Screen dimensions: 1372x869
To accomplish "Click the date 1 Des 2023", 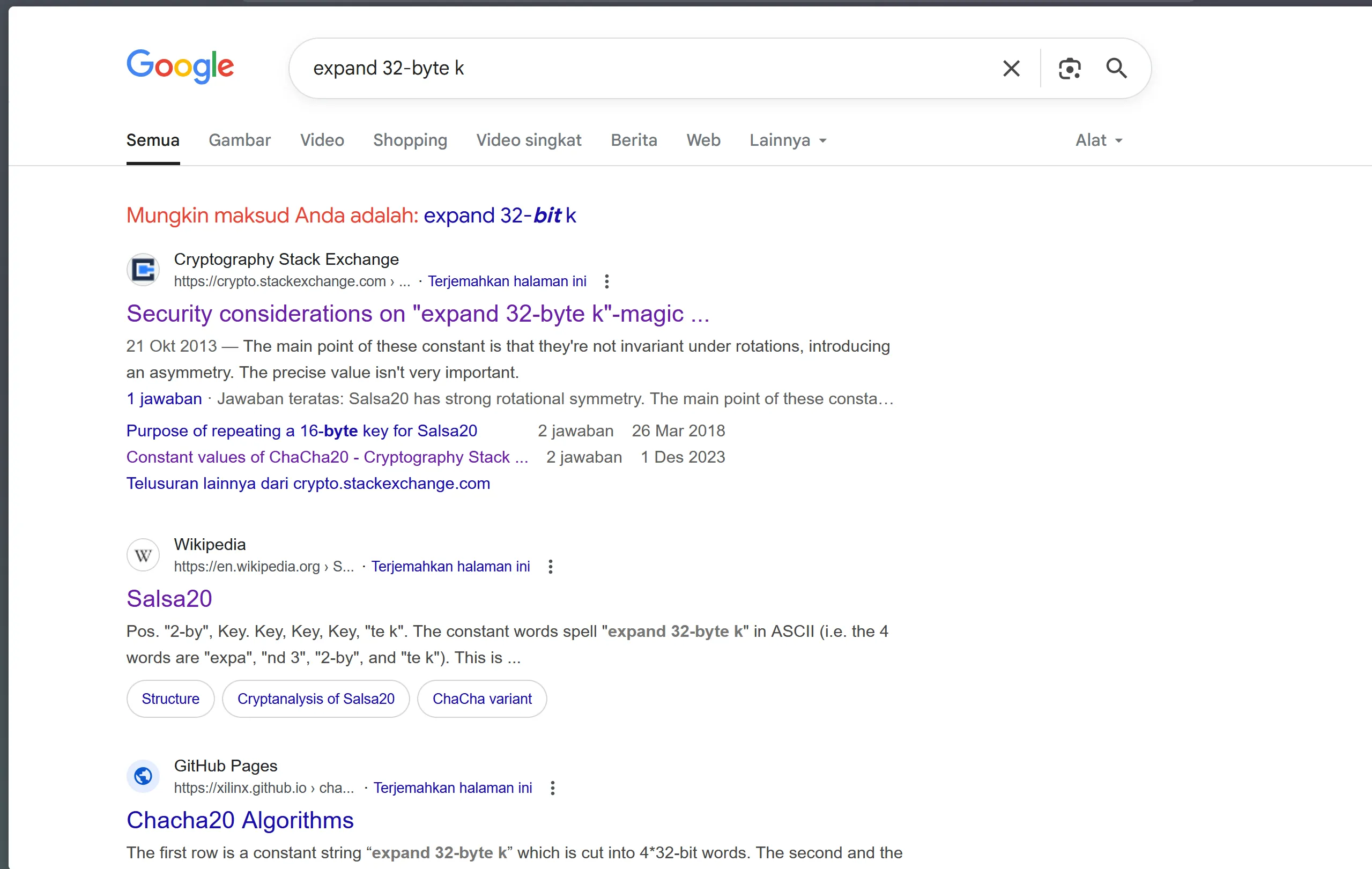I will click(683, 457).
